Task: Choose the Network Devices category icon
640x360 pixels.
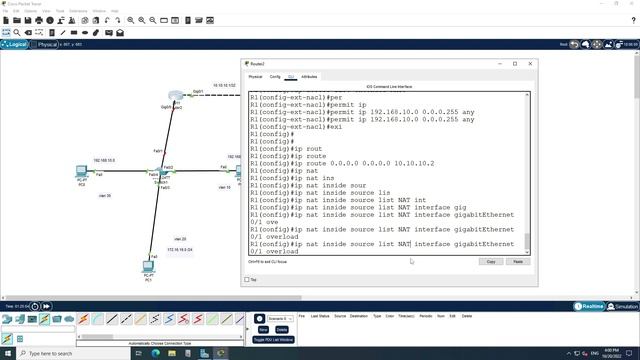Action: (7, 319)
